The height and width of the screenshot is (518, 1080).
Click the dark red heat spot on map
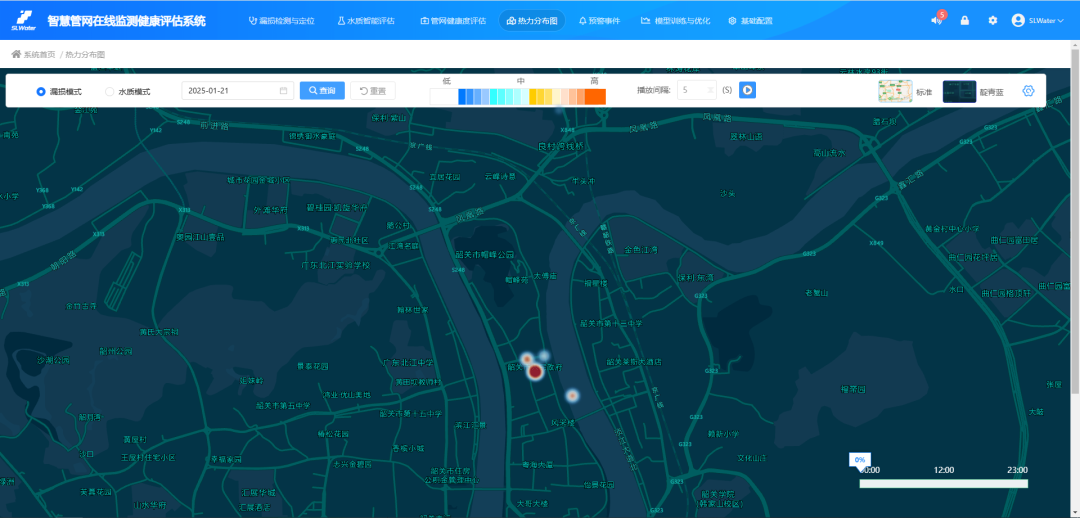pyautogui.click(x=535, y=372)
